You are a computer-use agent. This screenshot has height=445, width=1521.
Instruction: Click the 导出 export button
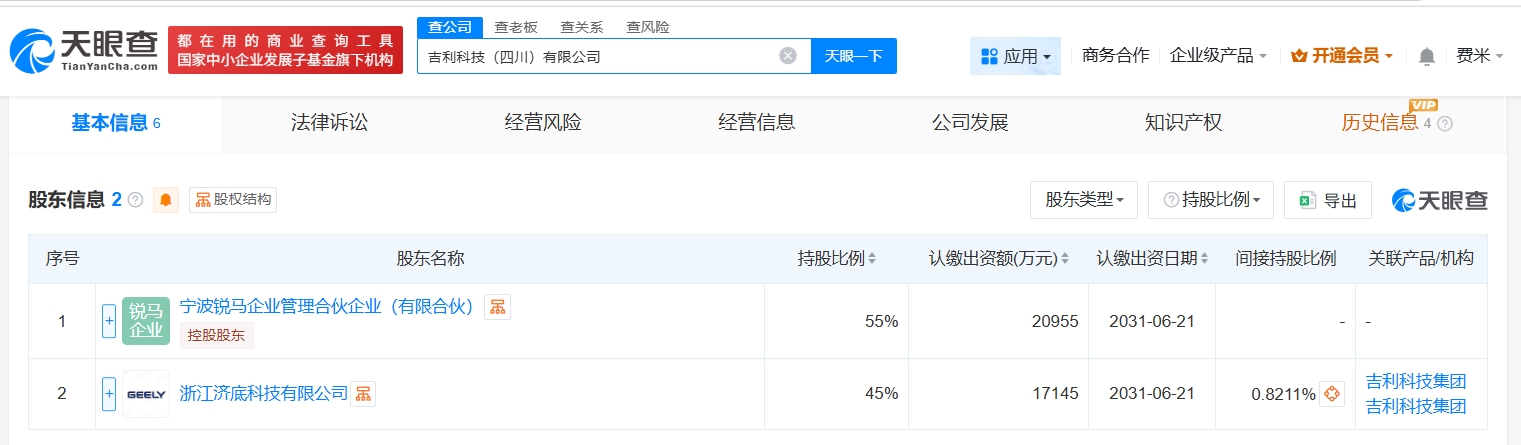(1328, 200)
